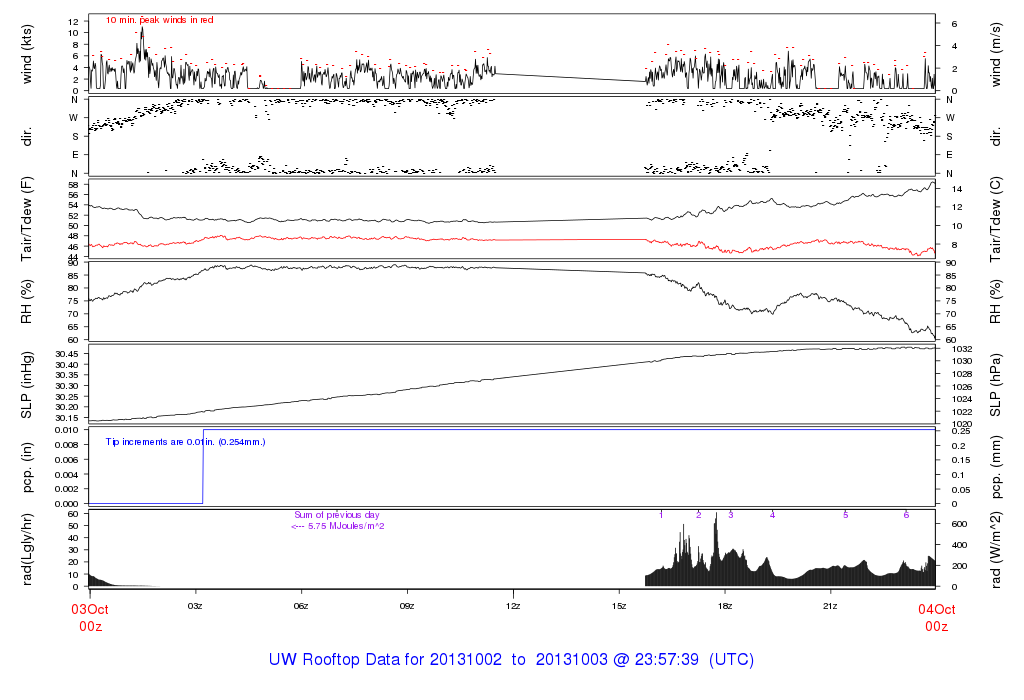Click purple marker 4 in radiation panel

772,514
